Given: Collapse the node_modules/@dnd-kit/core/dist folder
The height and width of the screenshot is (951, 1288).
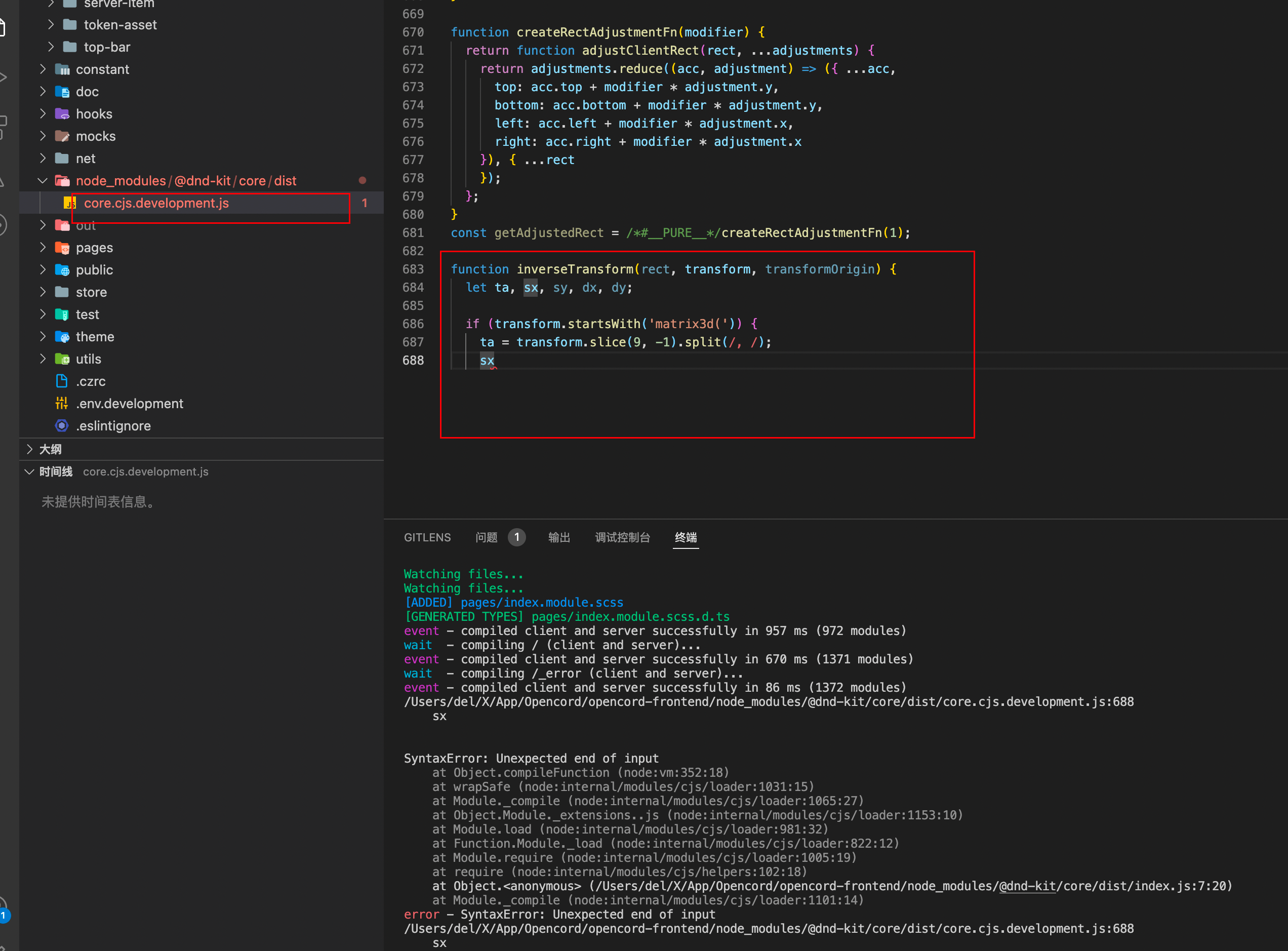Looking at the screenshot, I should click(x=43, y=181).
